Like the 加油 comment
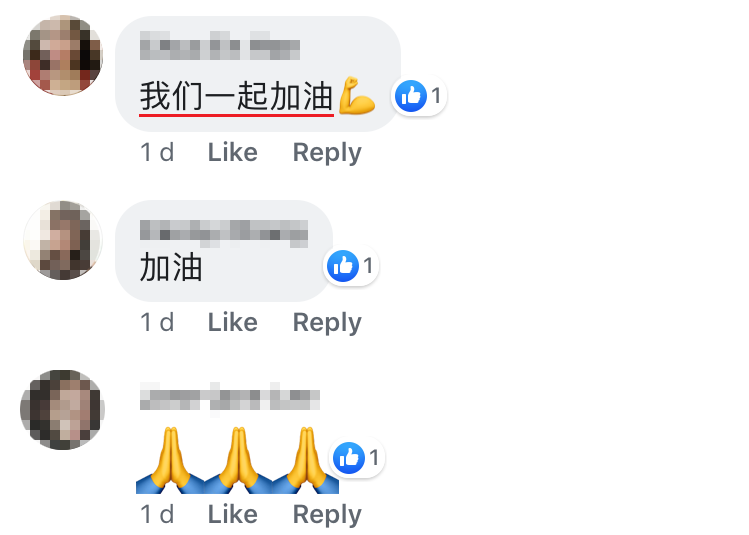 233,322
